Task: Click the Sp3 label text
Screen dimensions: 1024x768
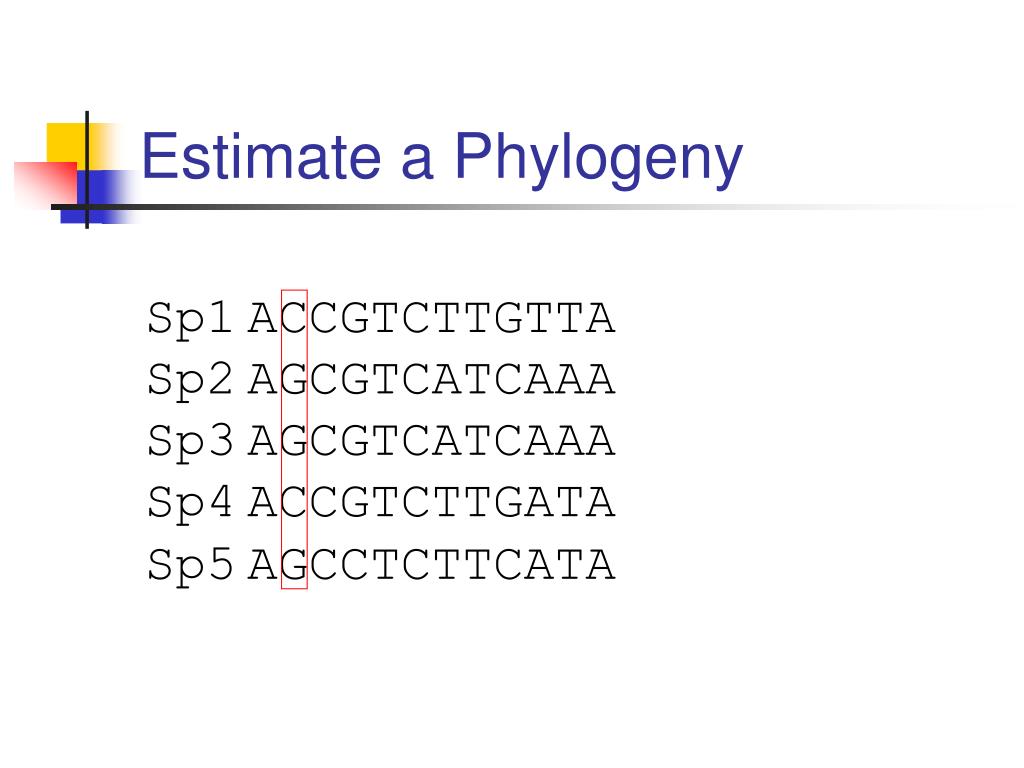Action: 189,441
